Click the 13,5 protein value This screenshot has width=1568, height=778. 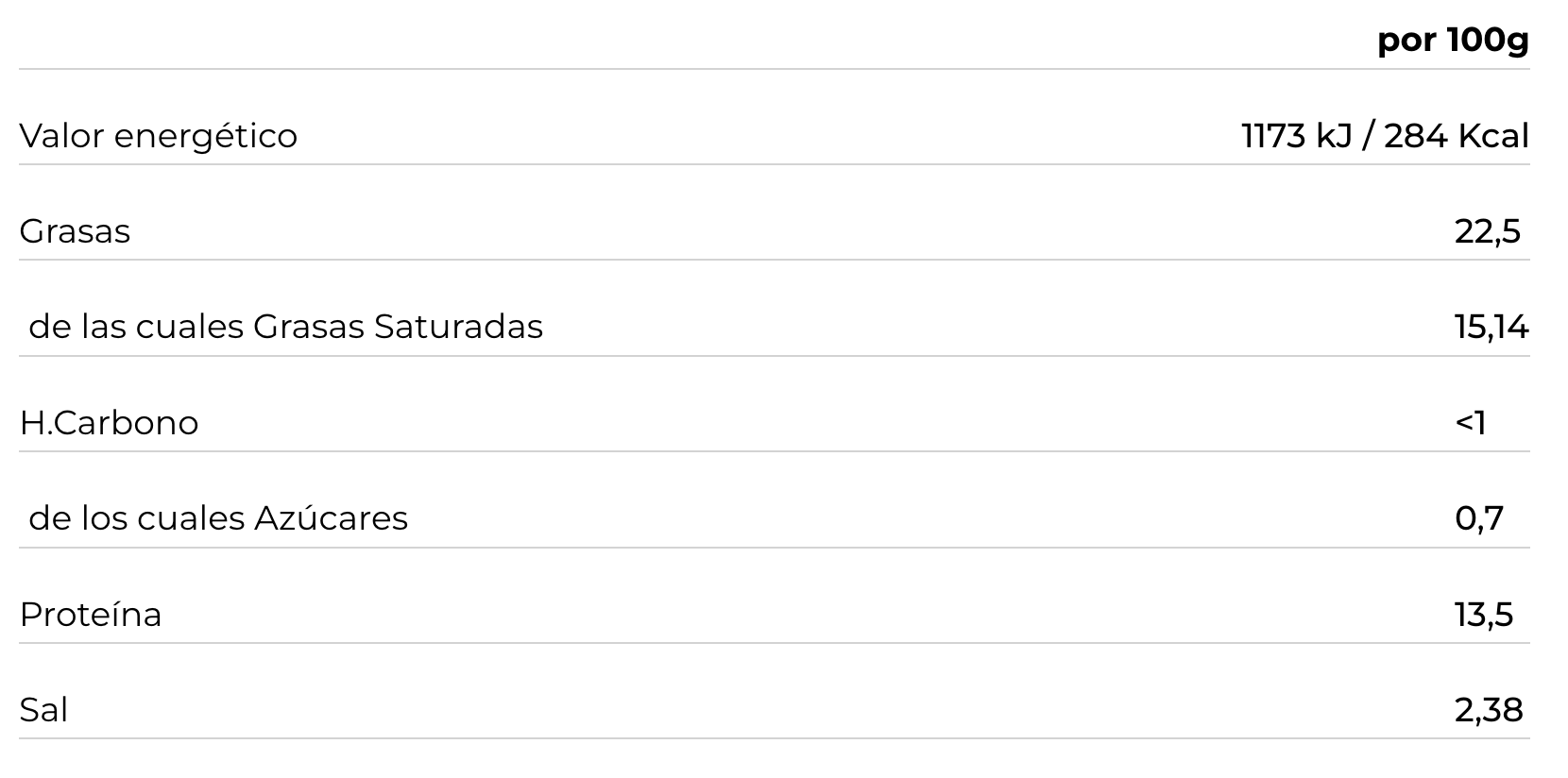click(1483, 615)
